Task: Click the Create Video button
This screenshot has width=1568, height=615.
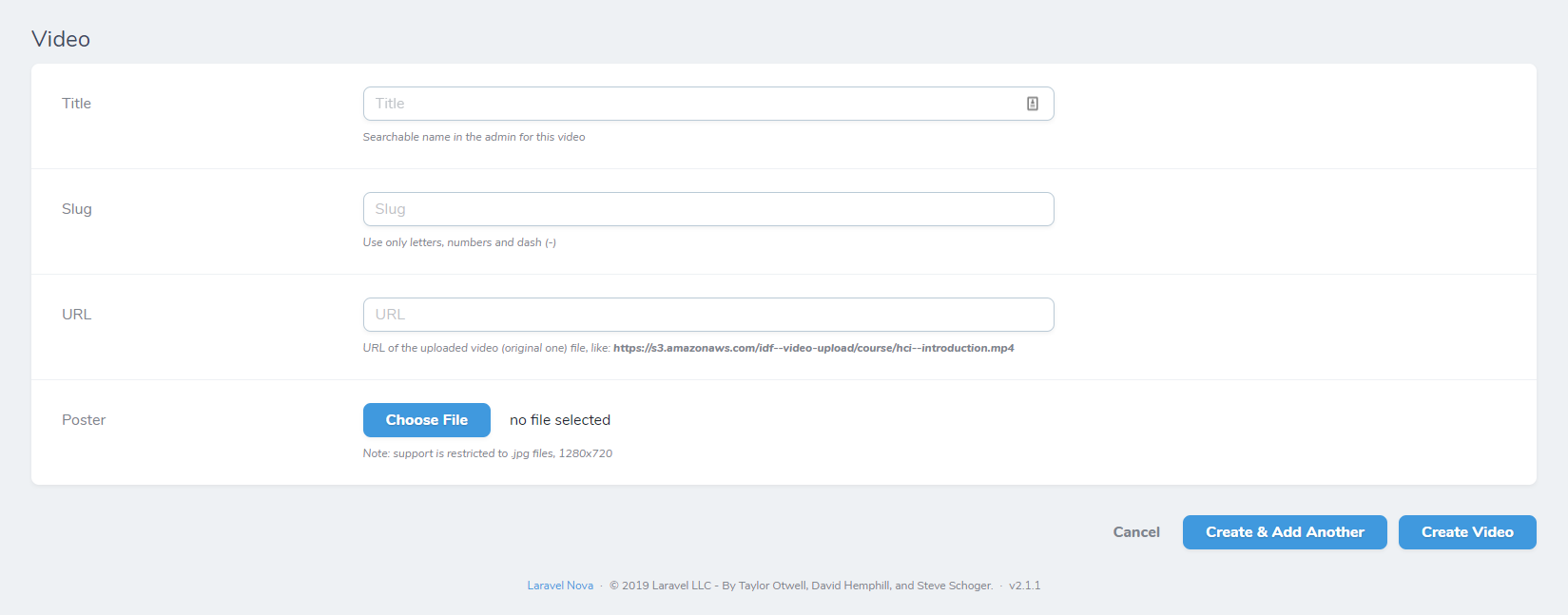Action: click(x=1467, y=532)
